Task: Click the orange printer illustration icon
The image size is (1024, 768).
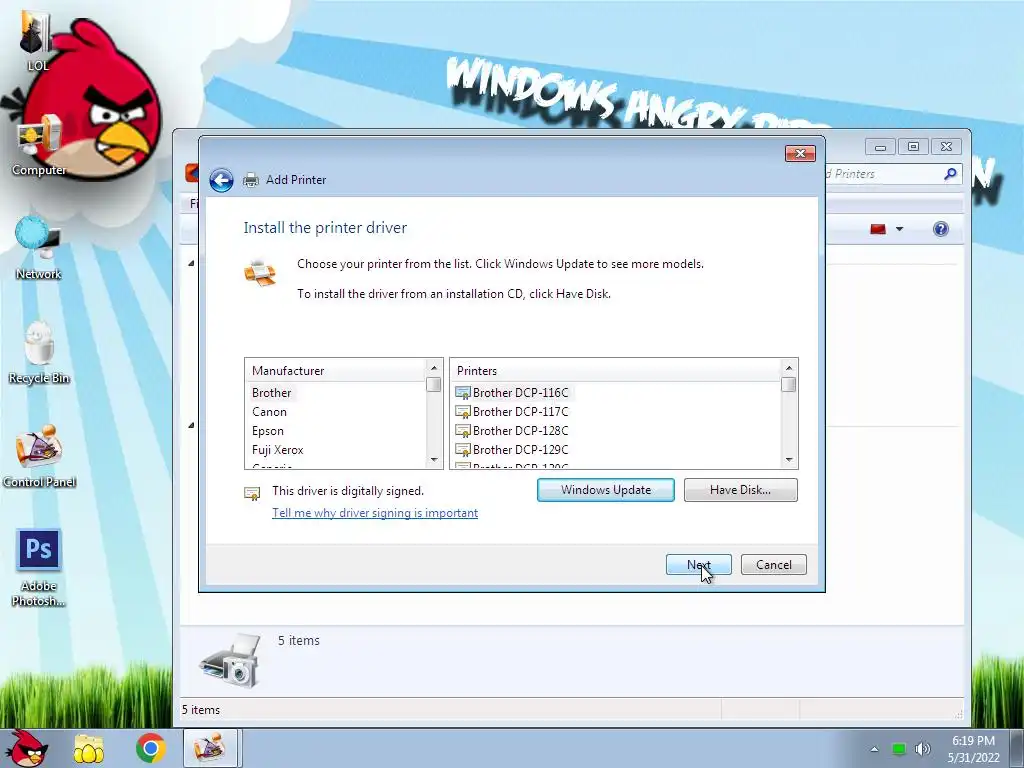Action: coord(260,272)
